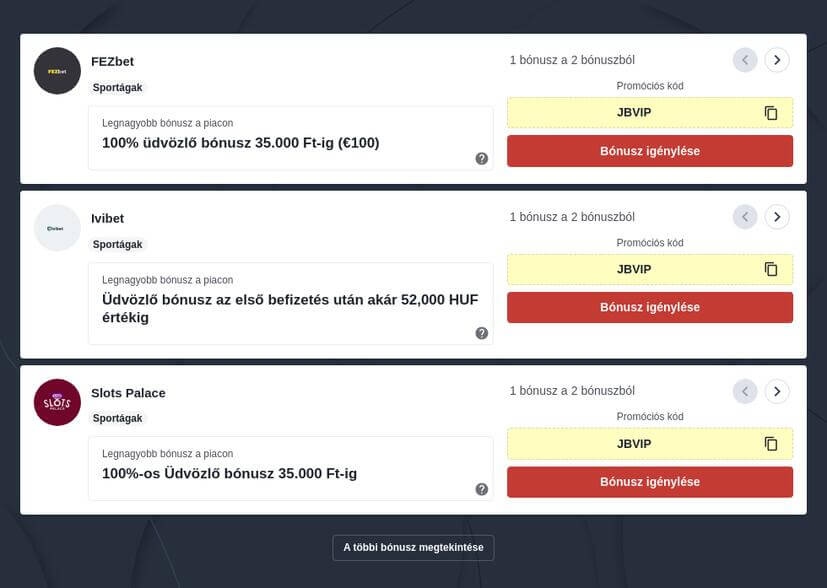Click the Ivibet logo

coord(57,228)
